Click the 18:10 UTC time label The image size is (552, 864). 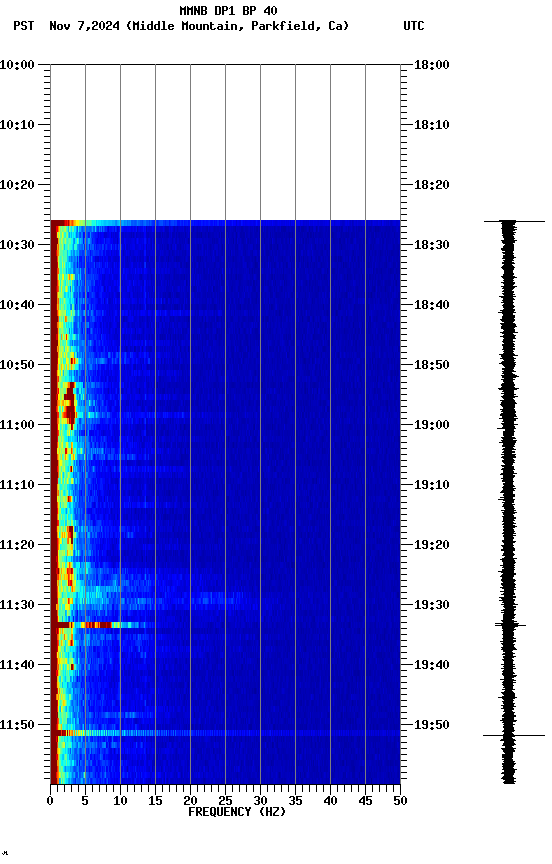pos(432,125)
